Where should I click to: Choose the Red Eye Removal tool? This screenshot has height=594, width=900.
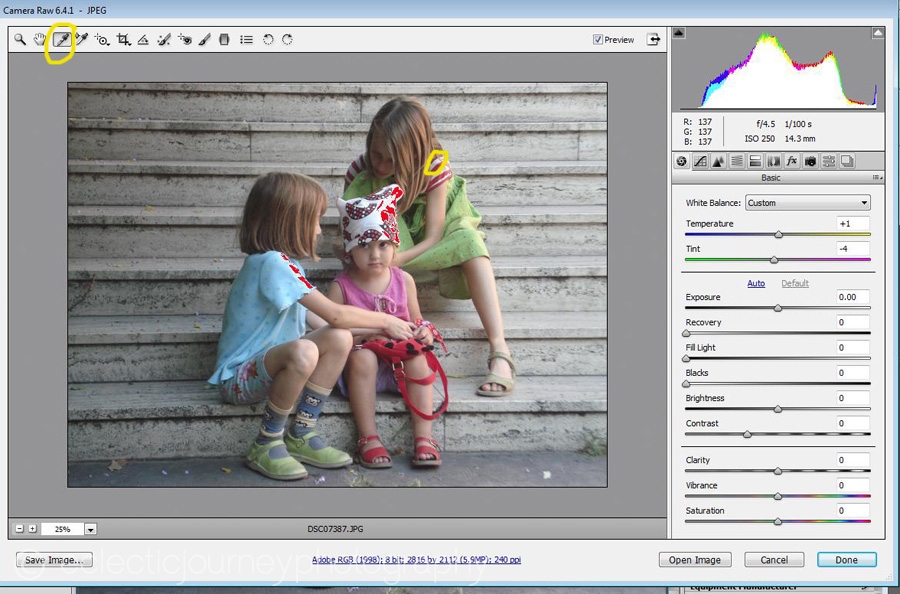click(x=186, y=40)
